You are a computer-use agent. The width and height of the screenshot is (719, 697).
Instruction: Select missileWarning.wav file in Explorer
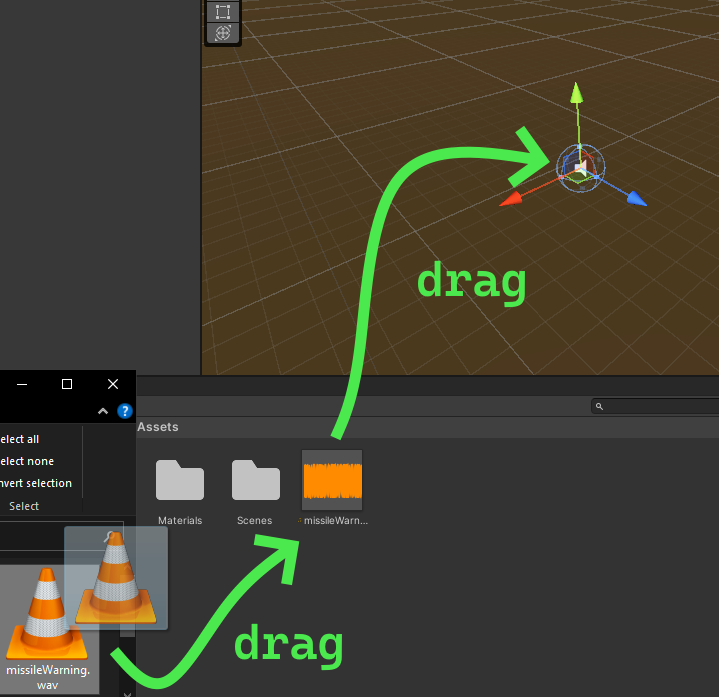pyautogui.click(x=46, y=620)
